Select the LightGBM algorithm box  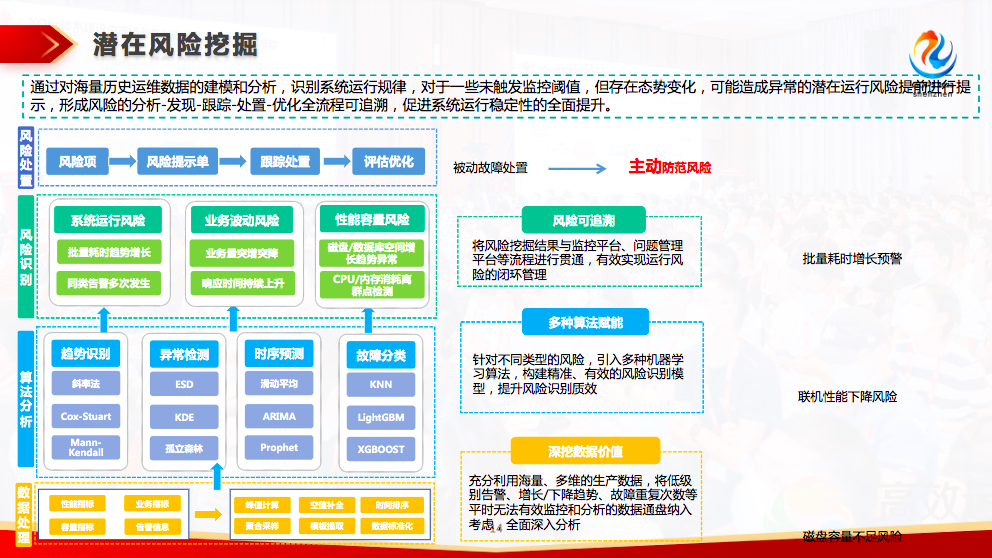tap(381, 416)
